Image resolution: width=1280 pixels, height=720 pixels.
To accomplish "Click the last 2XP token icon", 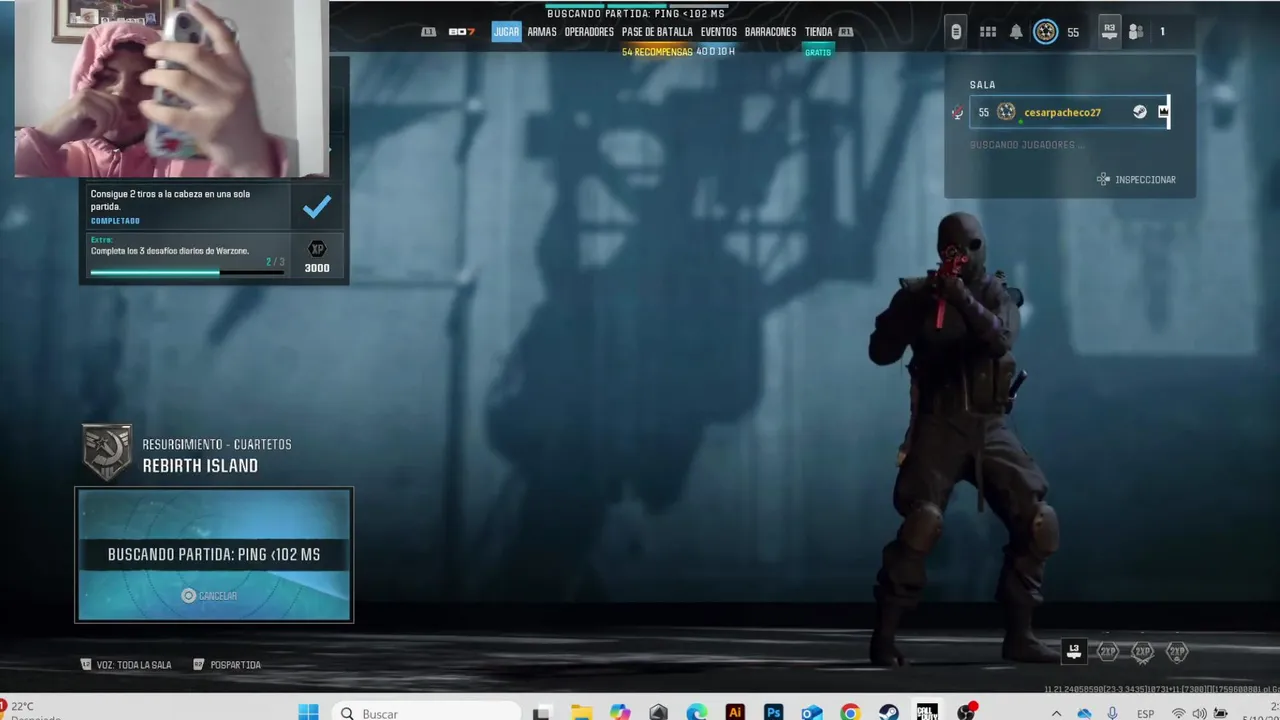I will pyautogui.click(x=1177, y=652).
